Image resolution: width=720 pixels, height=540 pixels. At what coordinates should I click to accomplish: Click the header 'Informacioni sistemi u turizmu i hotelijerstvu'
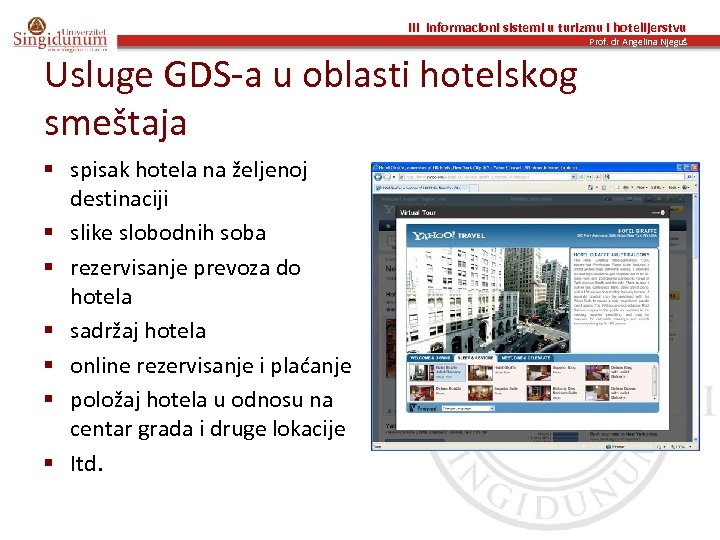tap(556, 28)
